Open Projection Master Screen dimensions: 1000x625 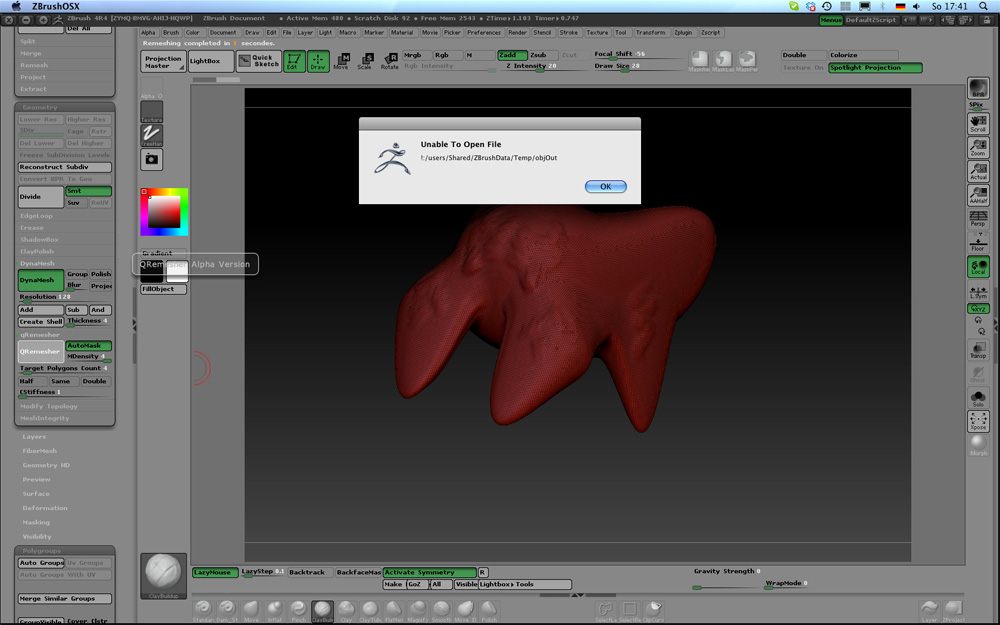(x=163, y=61)
